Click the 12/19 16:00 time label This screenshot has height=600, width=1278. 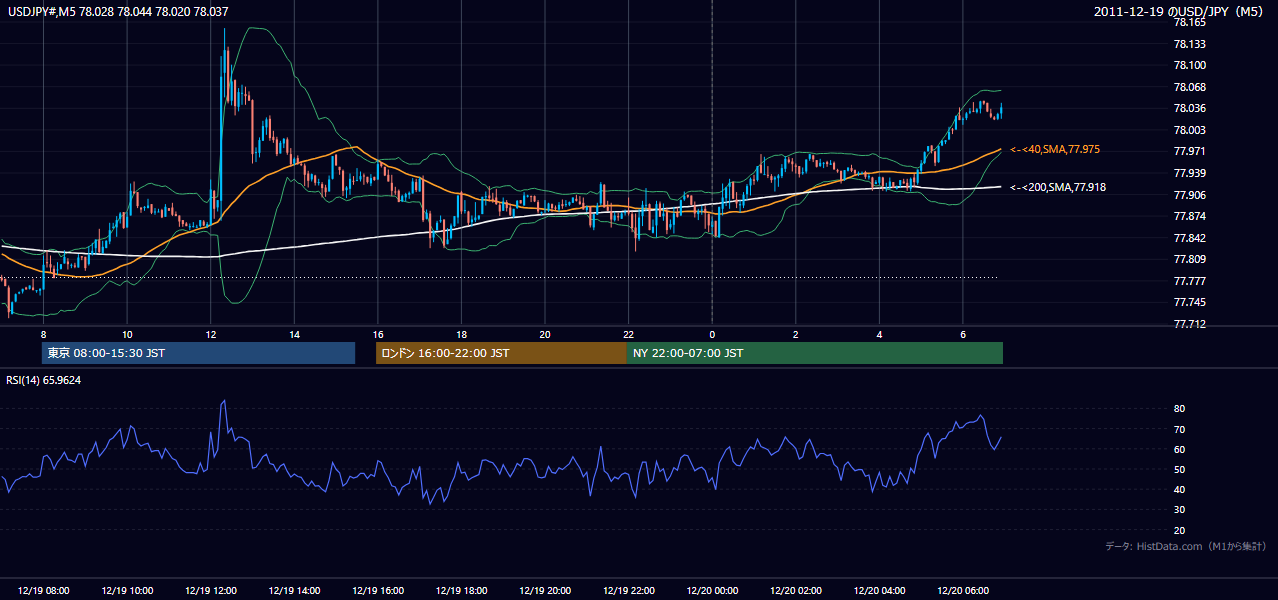pyautogui.click(x=378, y=591)
